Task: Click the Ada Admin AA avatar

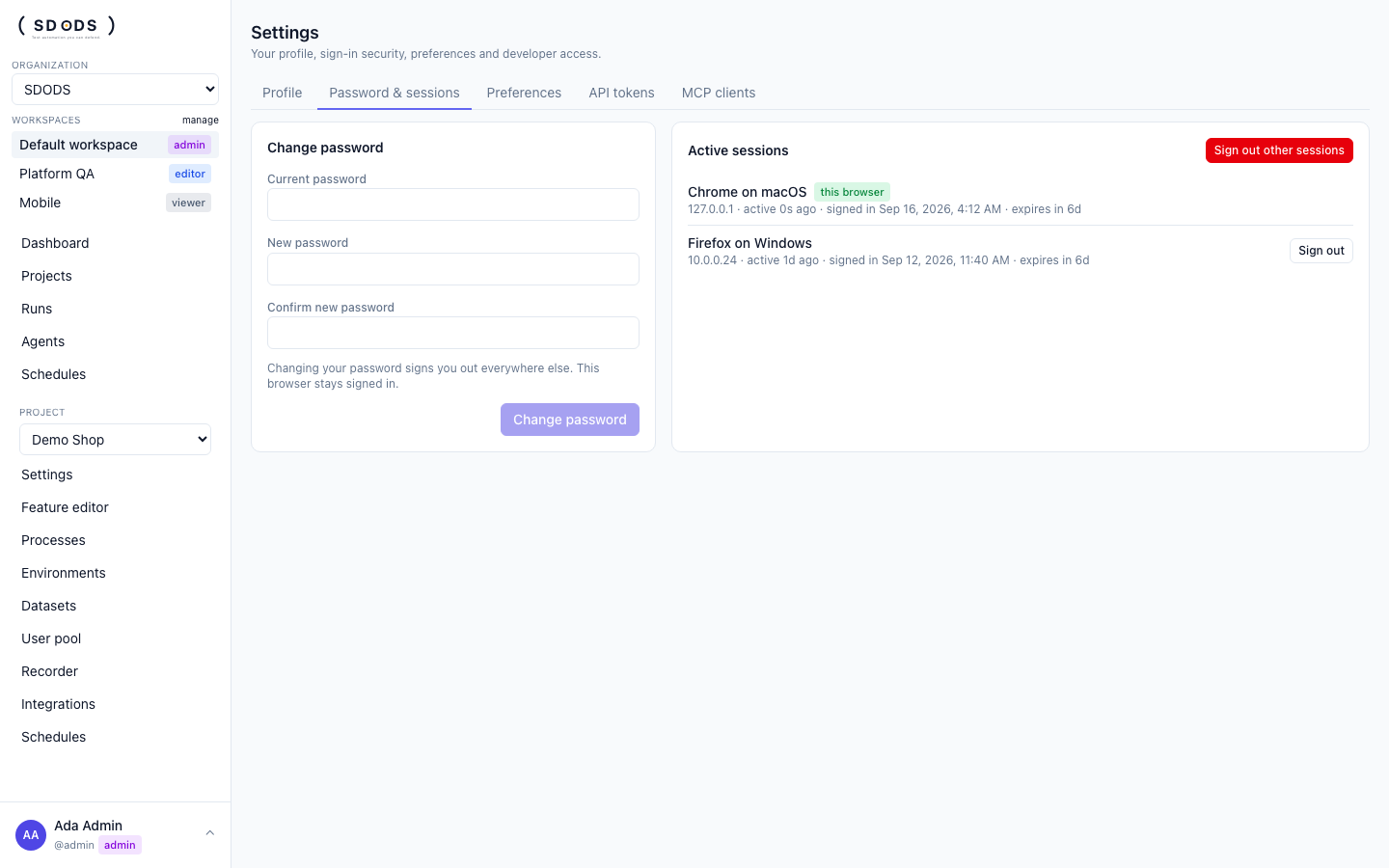Action: click(31, 835)
